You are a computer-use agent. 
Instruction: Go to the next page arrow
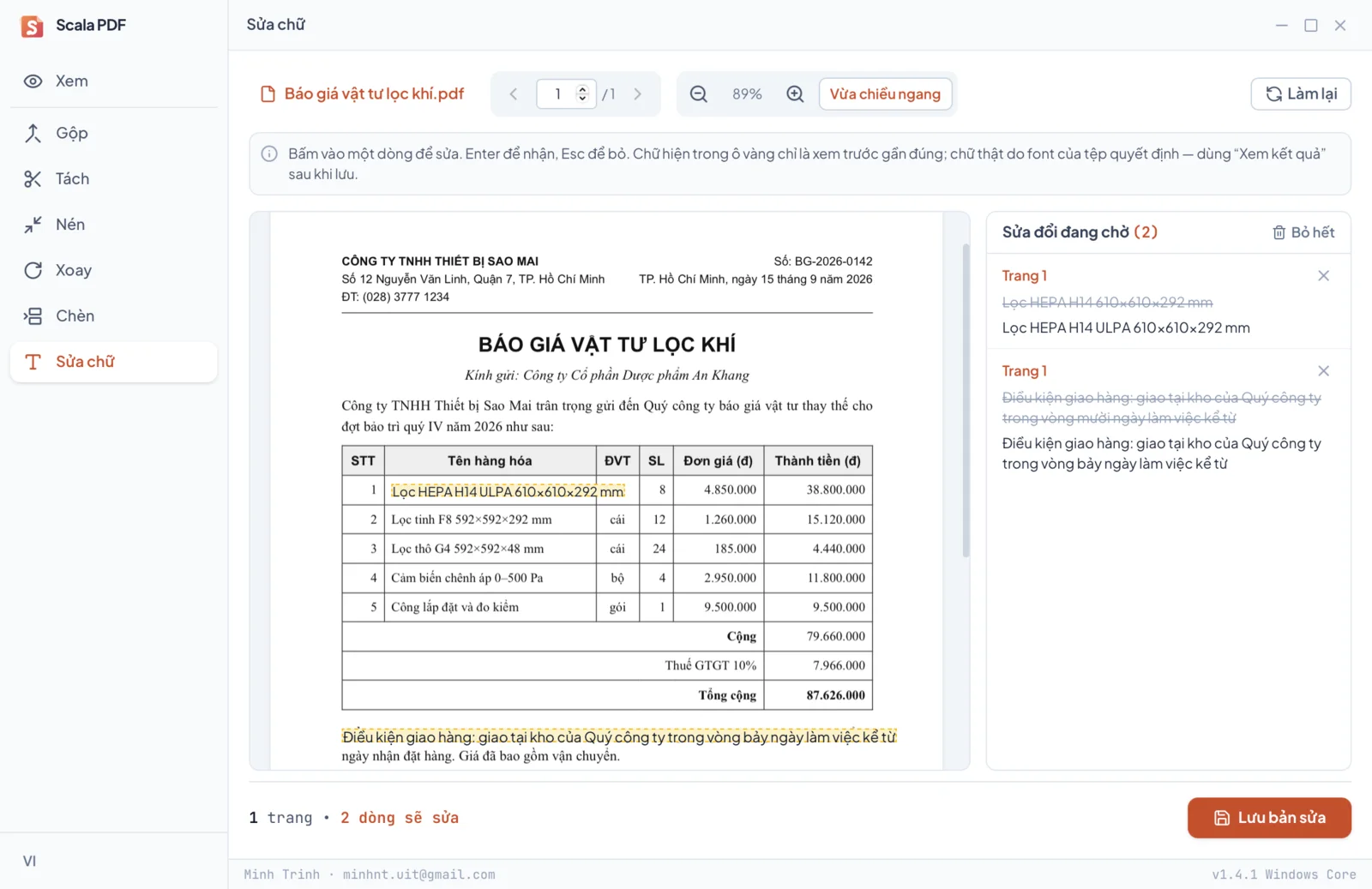pos(637,94)
